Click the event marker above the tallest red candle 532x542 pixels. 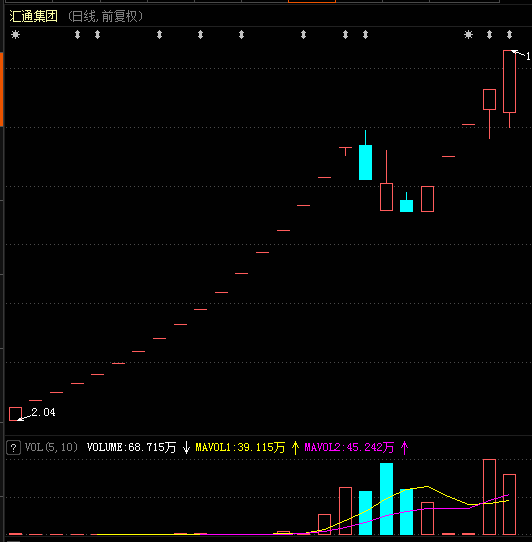509,35
